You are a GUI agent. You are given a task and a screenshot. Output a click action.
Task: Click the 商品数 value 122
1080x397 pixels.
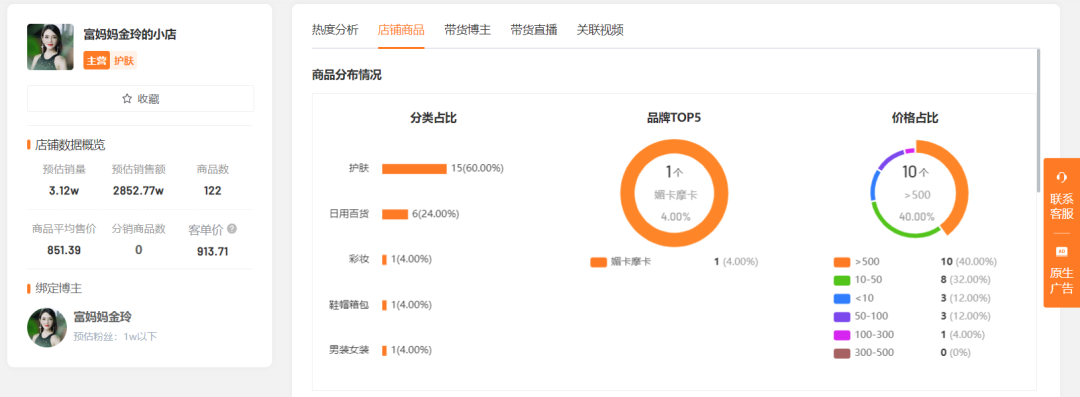[213, 191]
